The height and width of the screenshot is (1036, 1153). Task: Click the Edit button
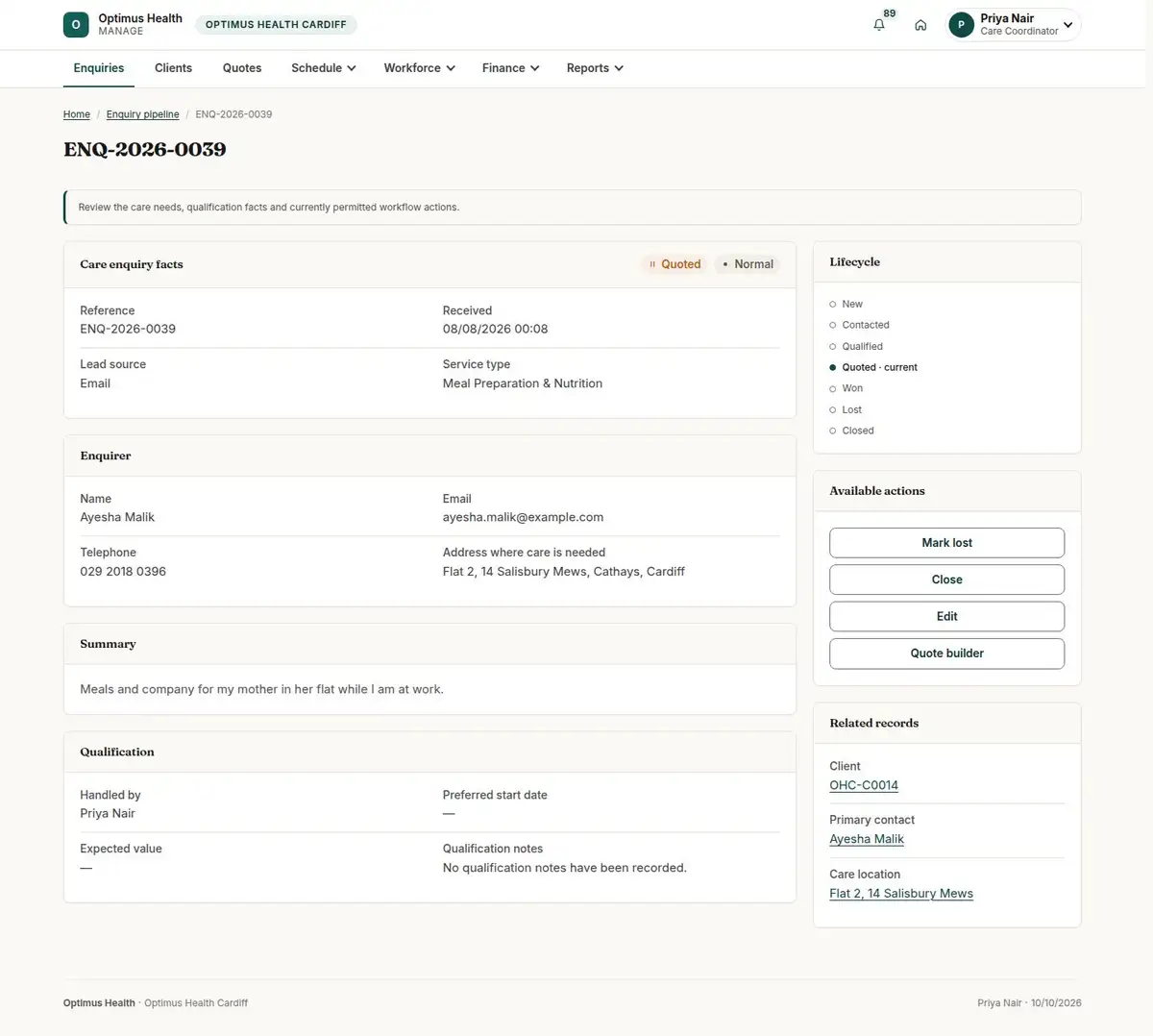tap(947, 616)
